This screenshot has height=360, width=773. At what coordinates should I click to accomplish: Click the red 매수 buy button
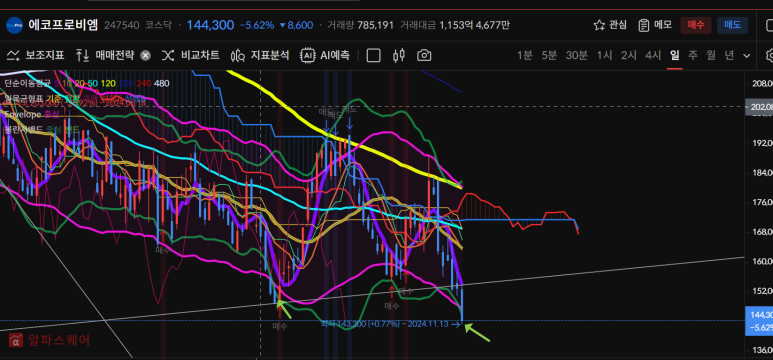(x=696, y=25)
